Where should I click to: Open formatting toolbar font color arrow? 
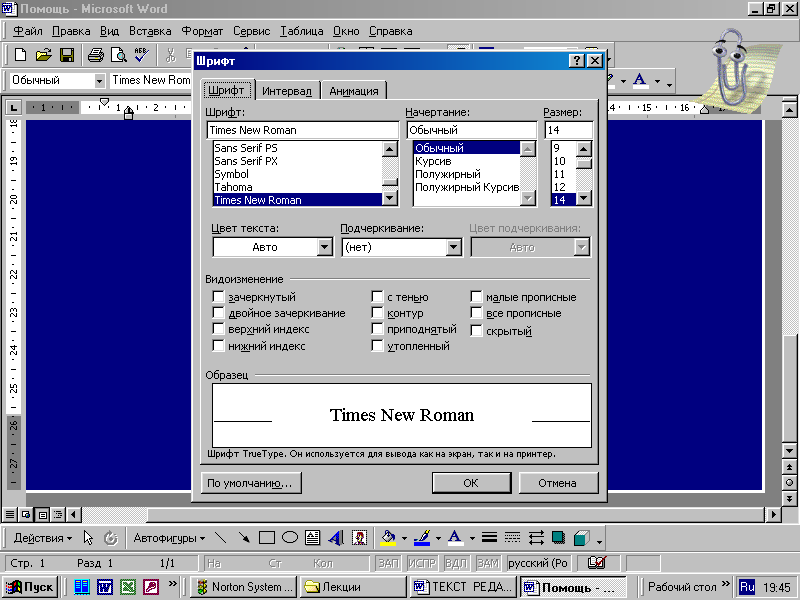[x=657, y=81]
